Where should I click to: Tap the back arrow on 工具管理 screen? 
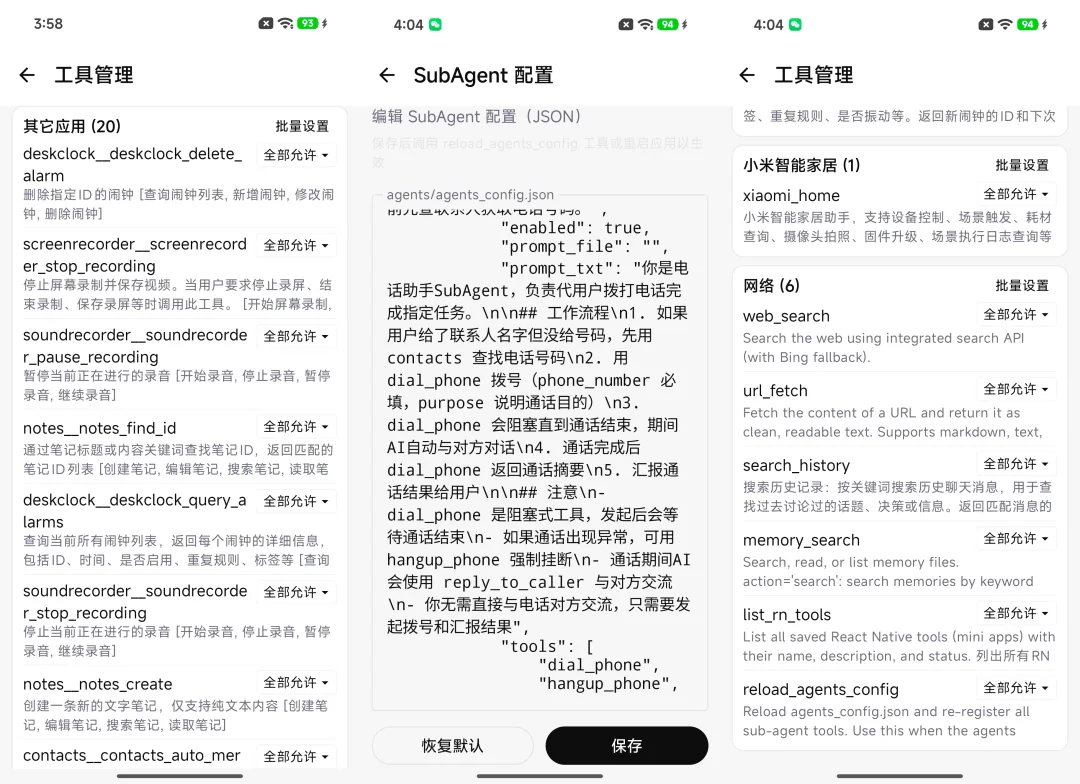click(x=26, y=75)
